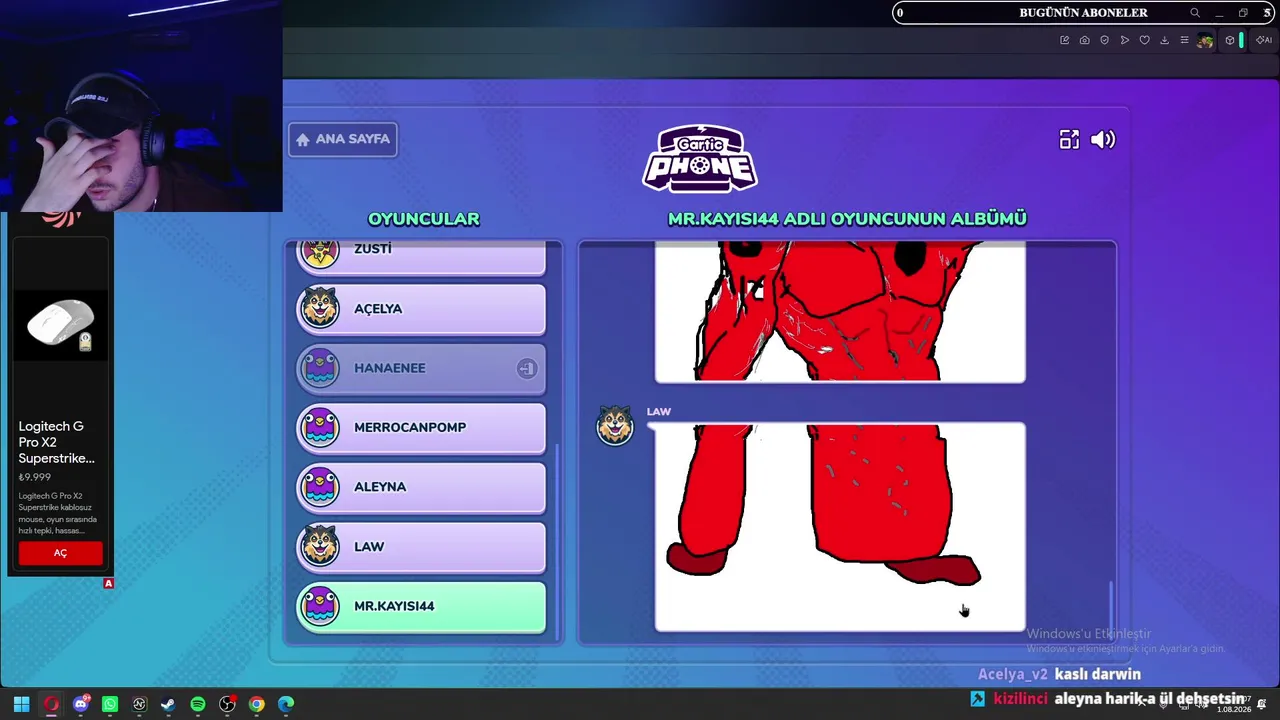1280x720 pixels.
Task: Mute the game sound speaker icon
Action: tap(1103, 140)
